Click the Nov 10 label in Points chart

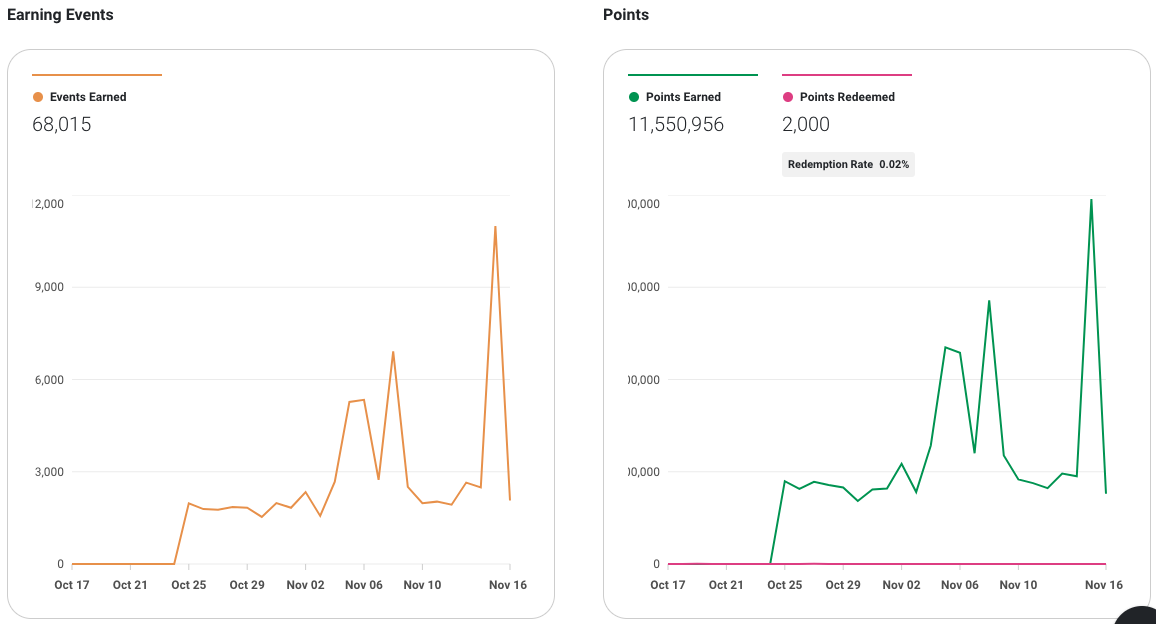pyautogui.click(x=1018, y=585)
